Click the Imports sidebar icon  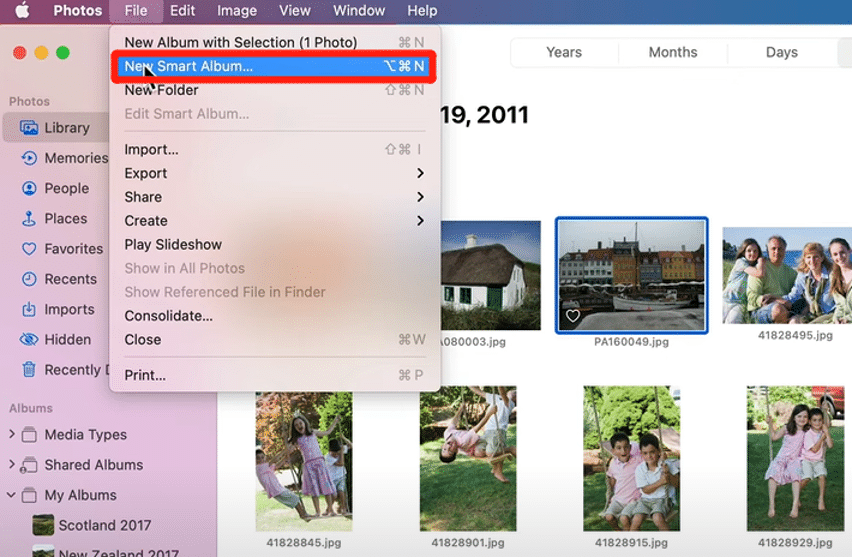29,309
